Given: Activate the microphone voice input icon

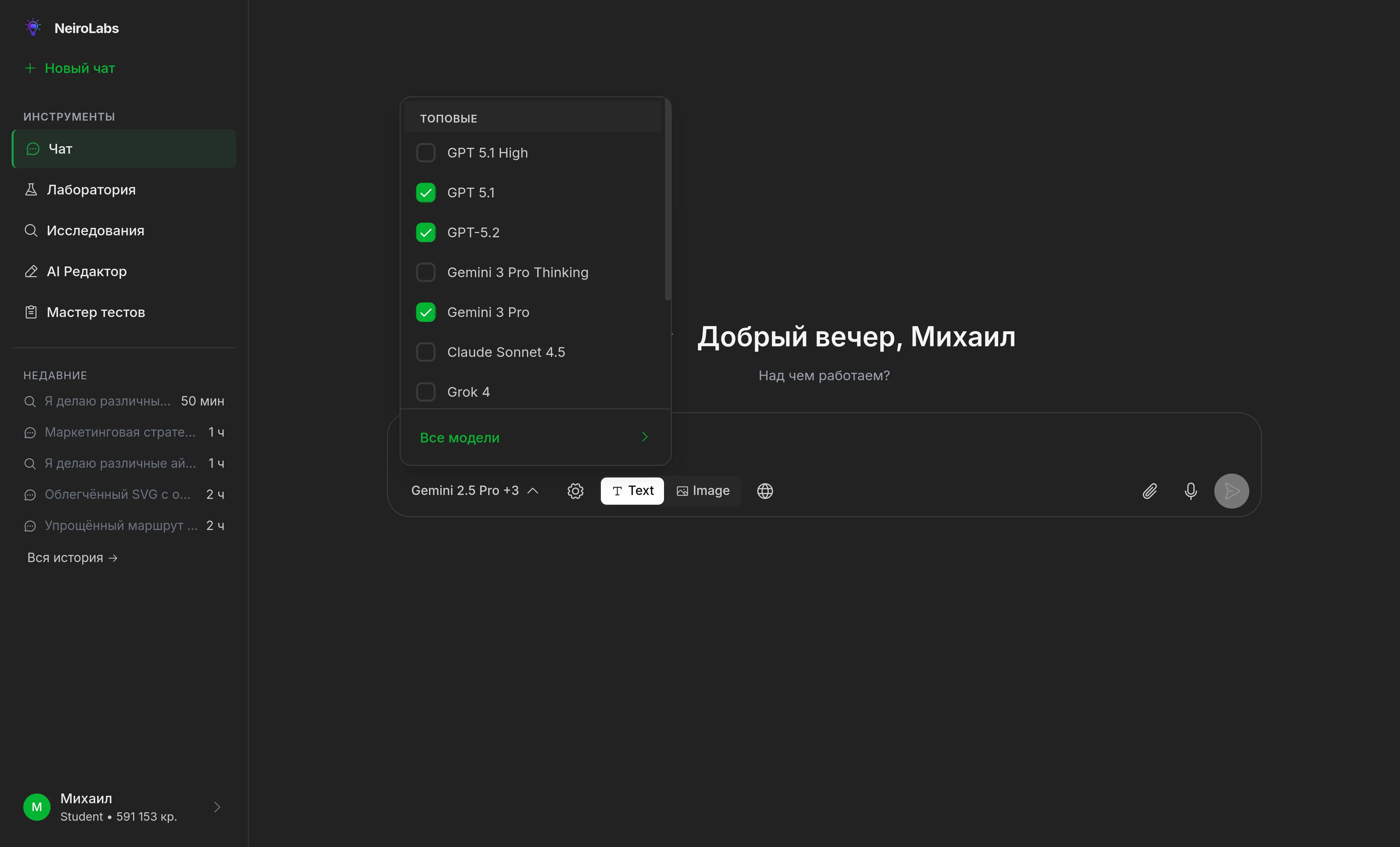Looking at the screenshot, I should [x=1190, y=491].
